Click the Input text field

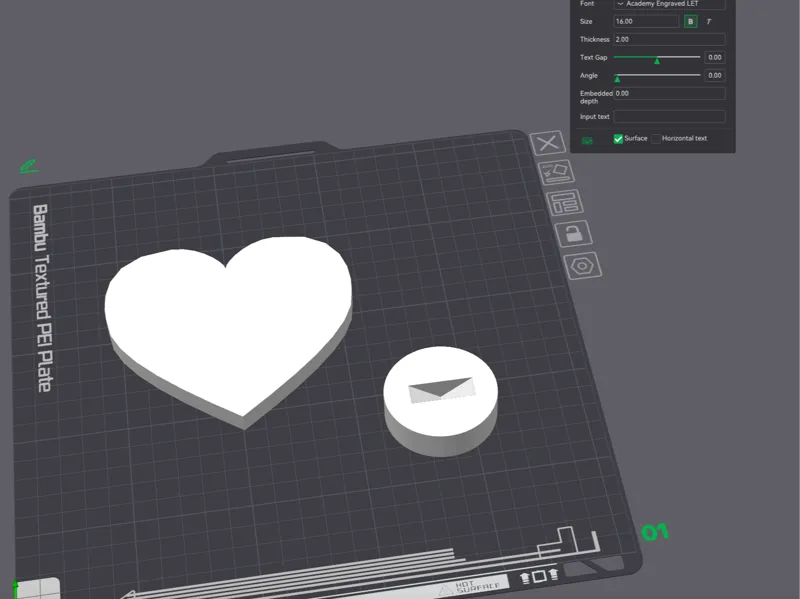669,117
